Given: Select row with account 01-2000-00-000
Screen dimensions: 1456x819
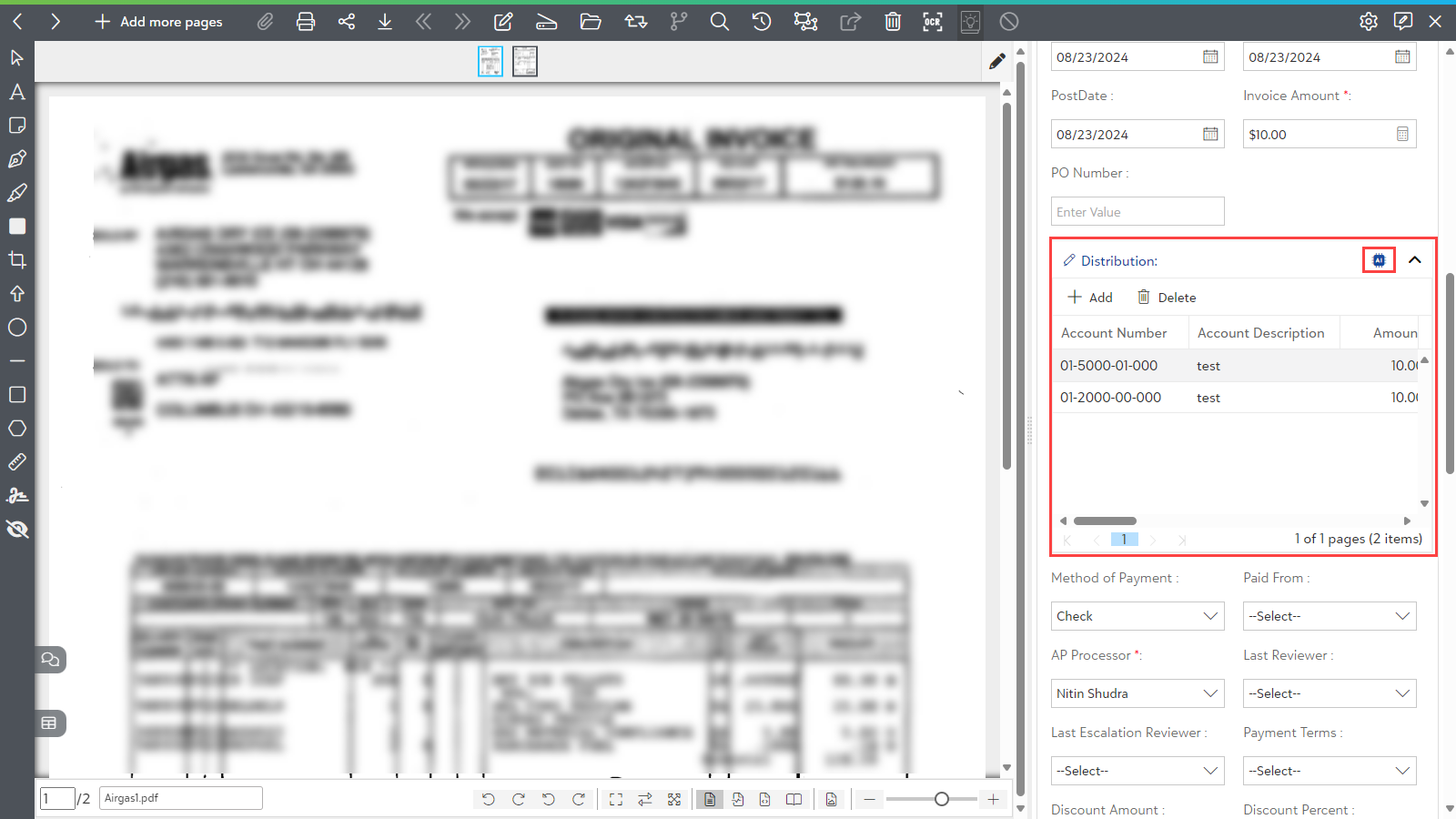Looking at the screenshot, I should (1110, 398).
